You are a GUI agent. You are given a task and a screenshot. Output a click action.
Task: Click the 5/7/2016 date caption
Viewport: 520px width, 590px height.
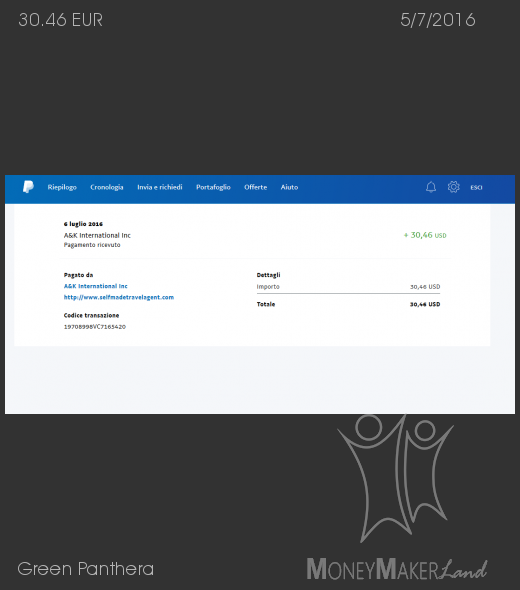[438, 20]
